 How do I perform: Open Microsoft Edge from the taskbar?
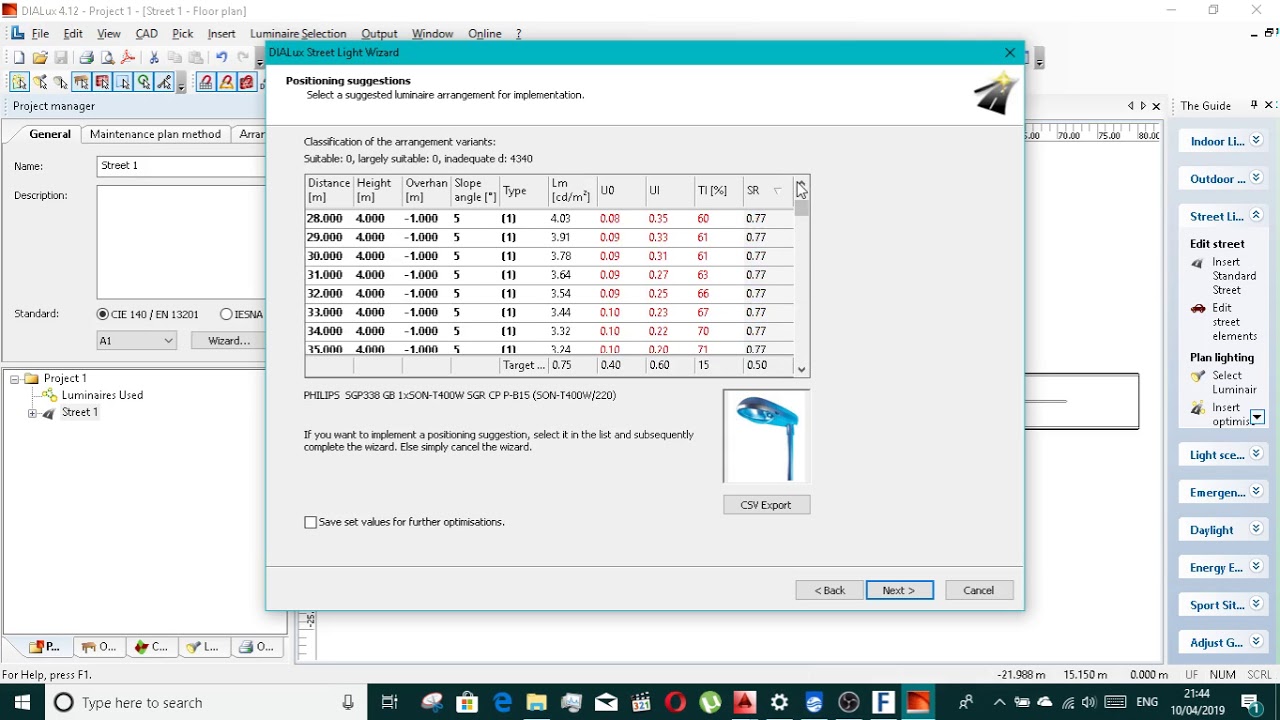[x=502, y=702]
